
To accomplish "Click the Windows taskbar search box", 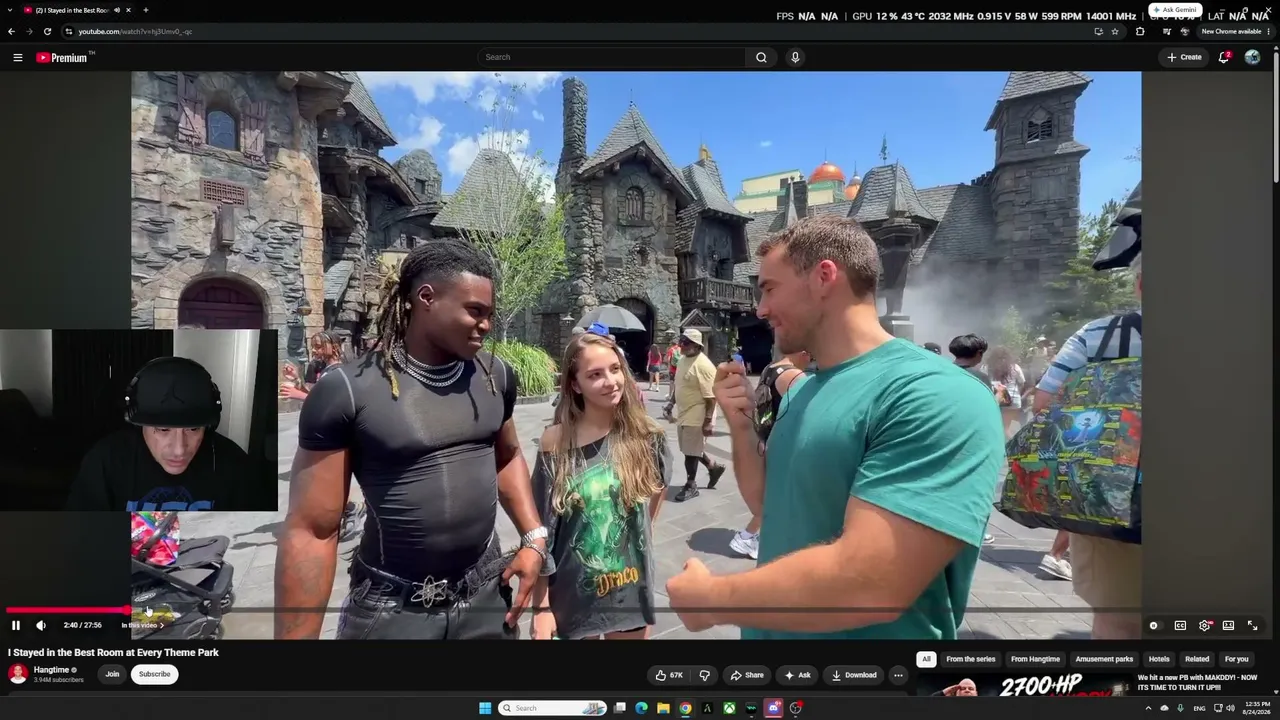I will click(x=553, y=708).
